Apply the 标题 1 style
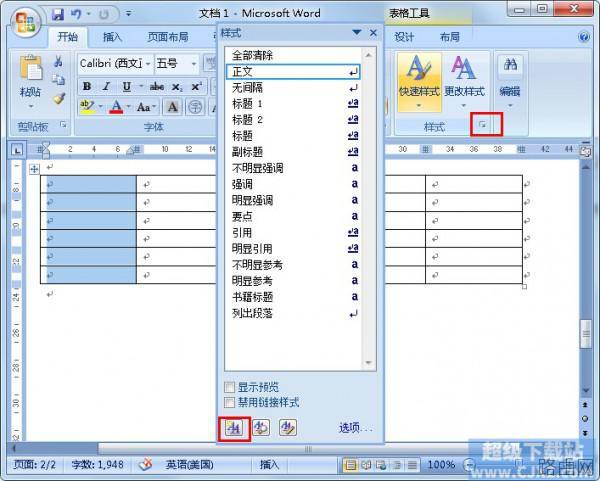This screenshot has width=600, height=481. (293, 104)
